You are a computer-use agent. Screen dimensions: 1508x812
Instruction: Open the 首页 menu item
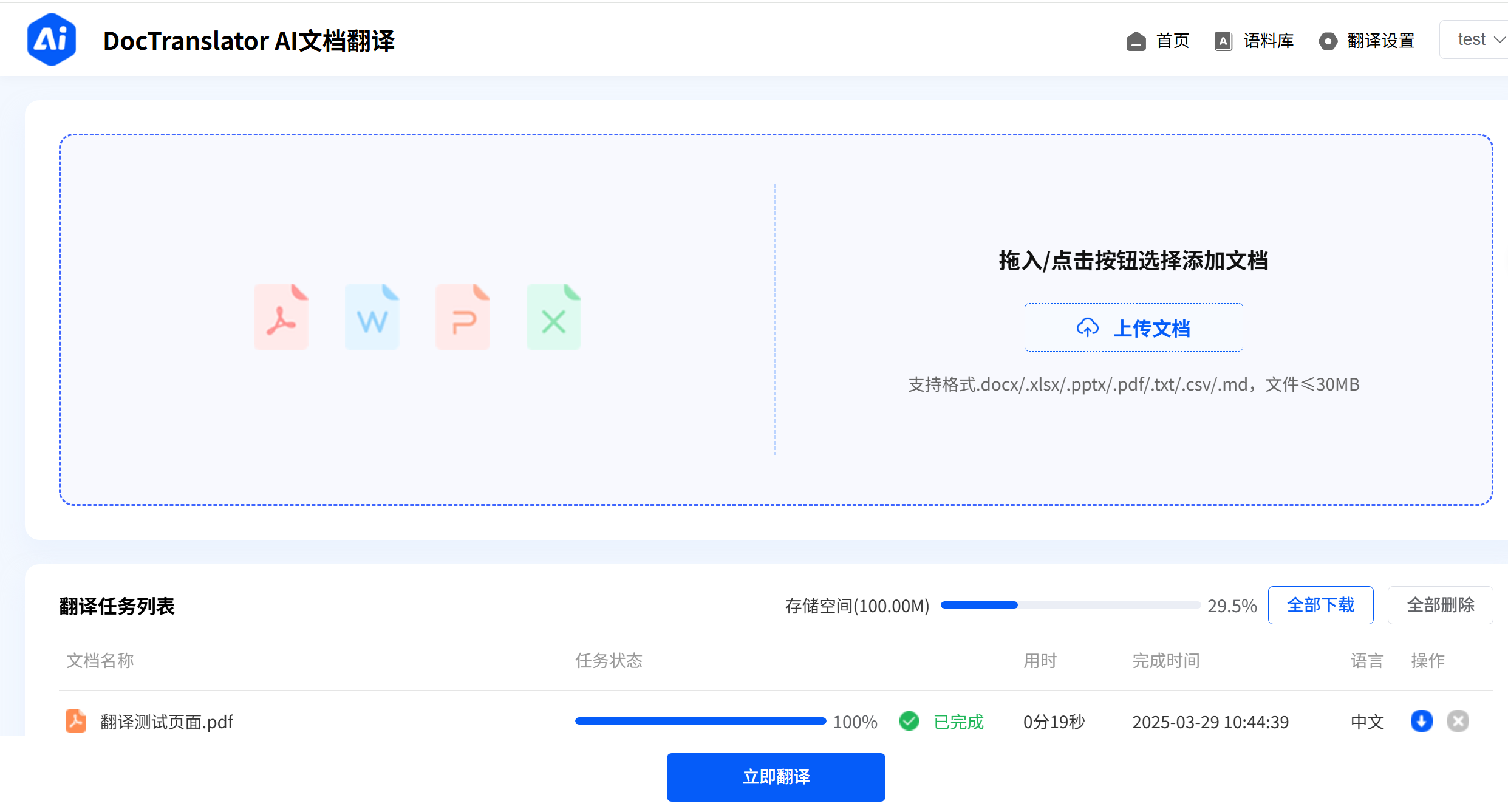click(x=1172, y=40)
